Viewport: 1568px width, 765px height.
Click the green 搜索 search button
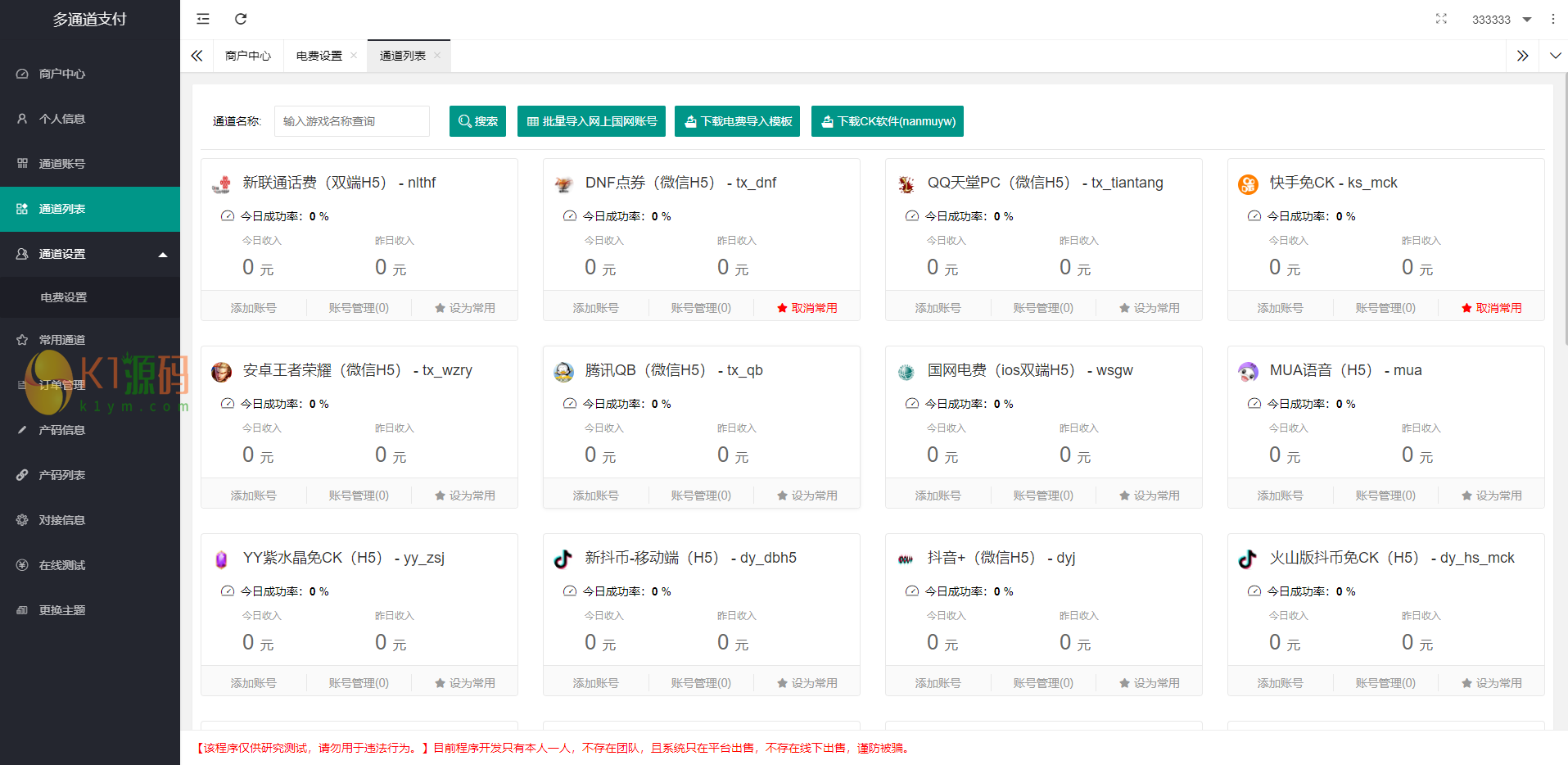[477, 121]
